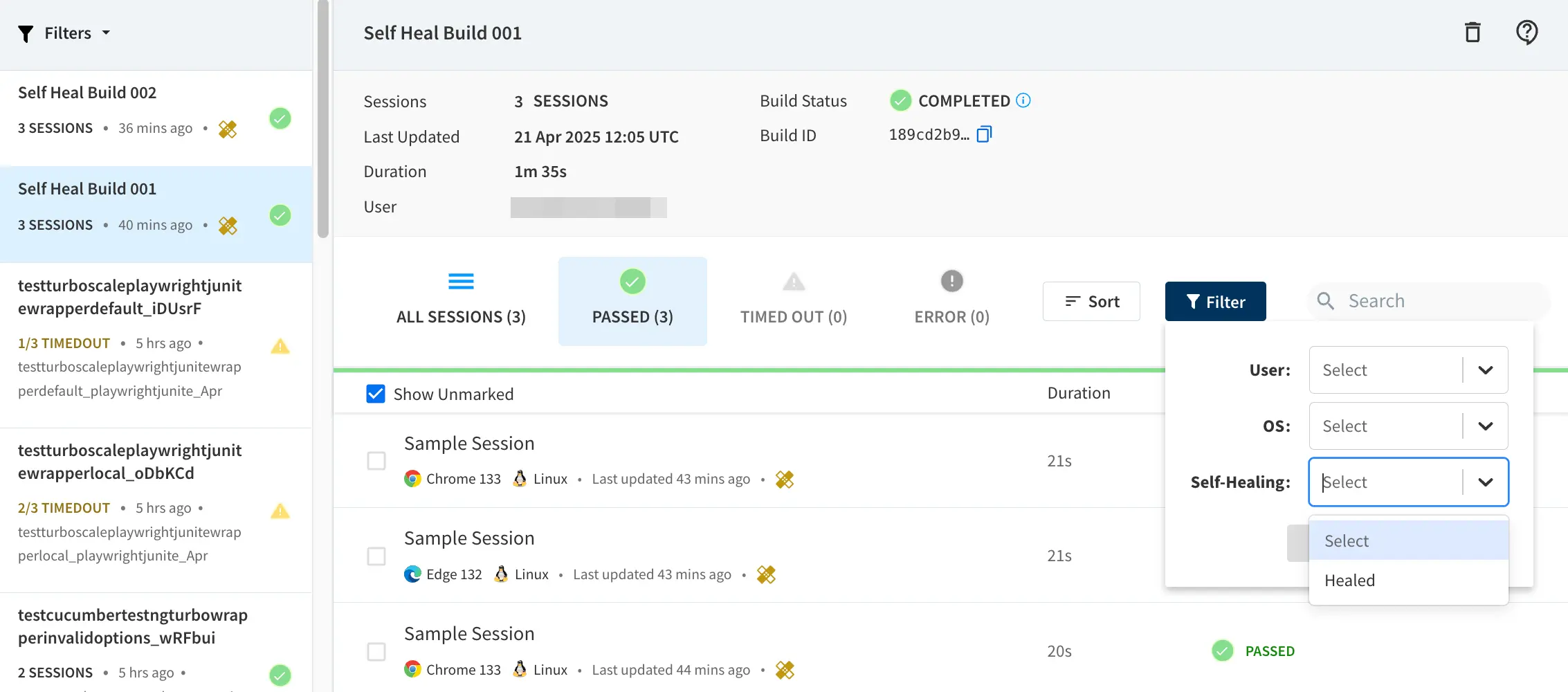Click the magnifier icon in the search box
1568x692 pixels.
click(1325, 301)
